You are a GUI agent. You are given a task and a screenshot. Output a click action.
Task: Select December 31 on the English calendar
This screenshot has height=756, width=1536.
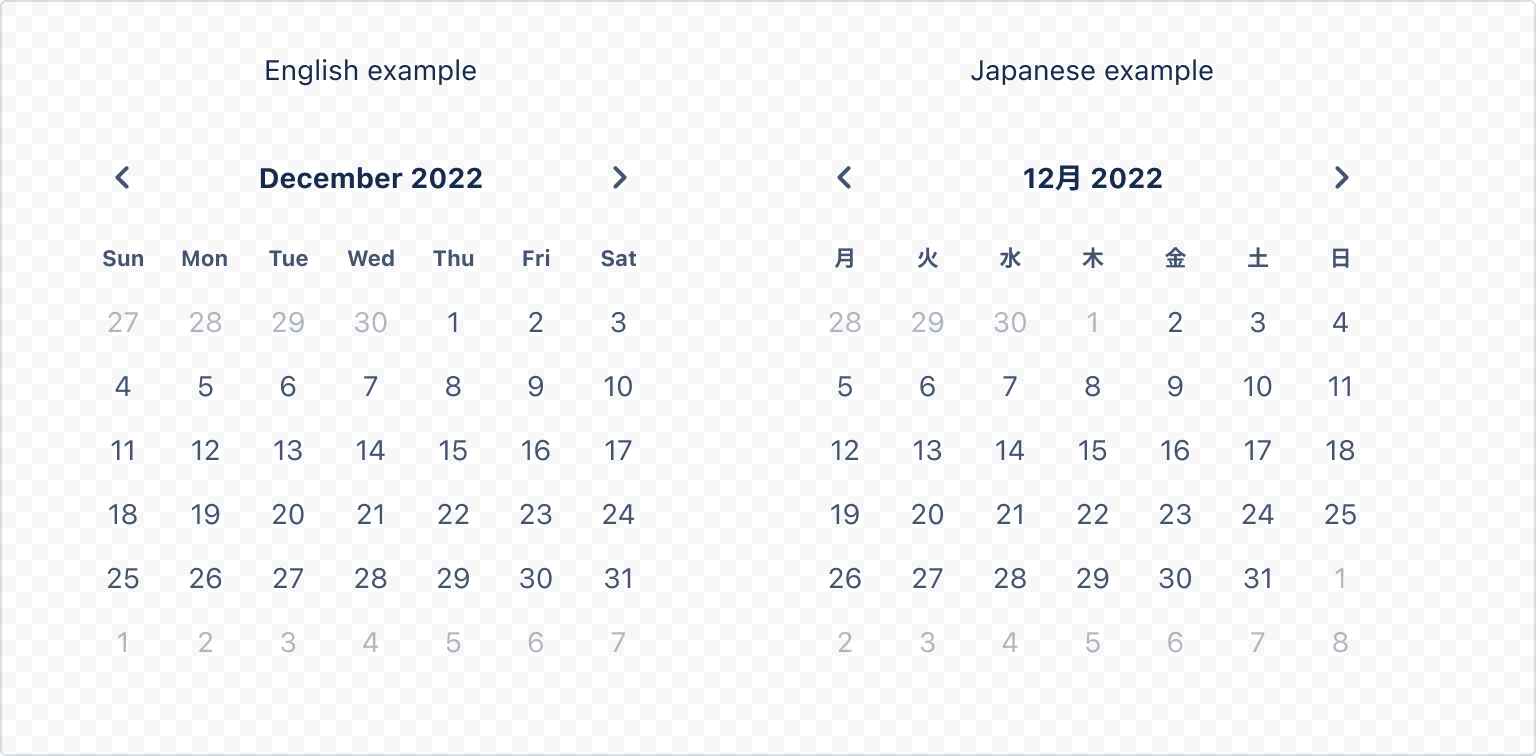[x=619, y=578]
